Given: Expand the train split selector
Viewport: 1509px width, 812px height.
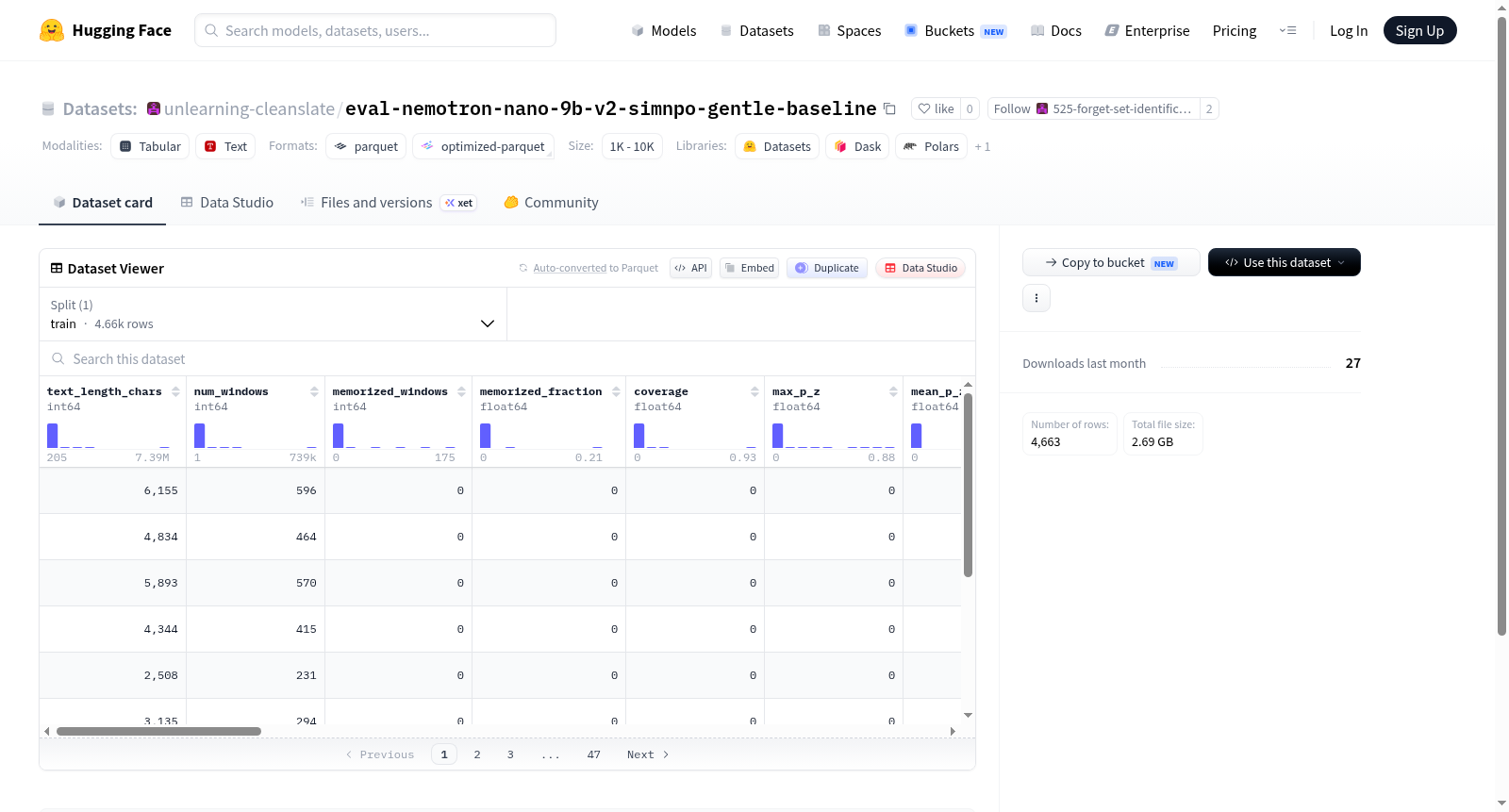Looking at the screenshot, I should pyautogui.click(x=273, y=314).
